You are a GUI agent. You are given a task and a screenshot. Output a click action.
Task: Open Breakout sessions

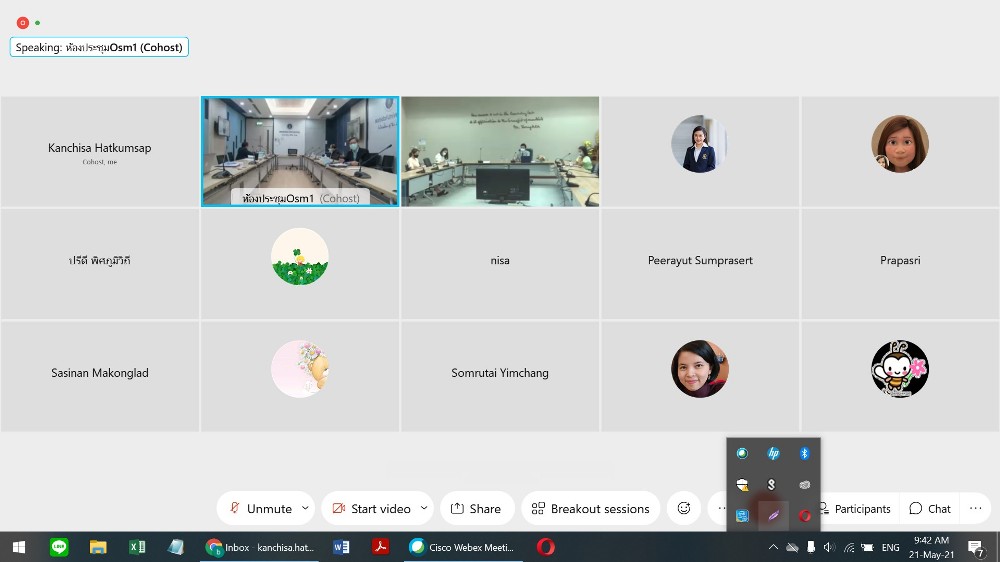[x=590, y=508]
